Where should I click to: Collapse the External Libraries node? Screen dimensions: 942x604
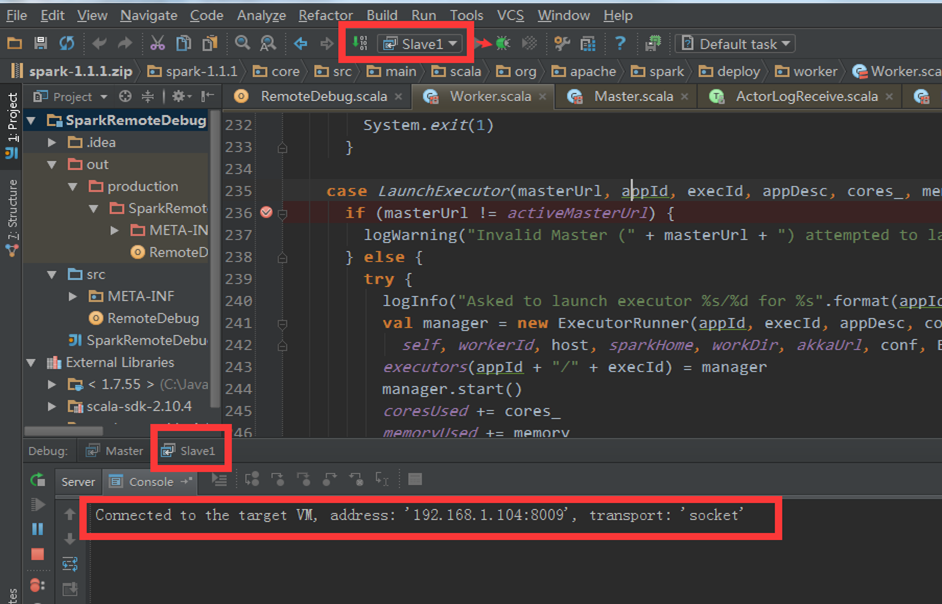point(31,362)
